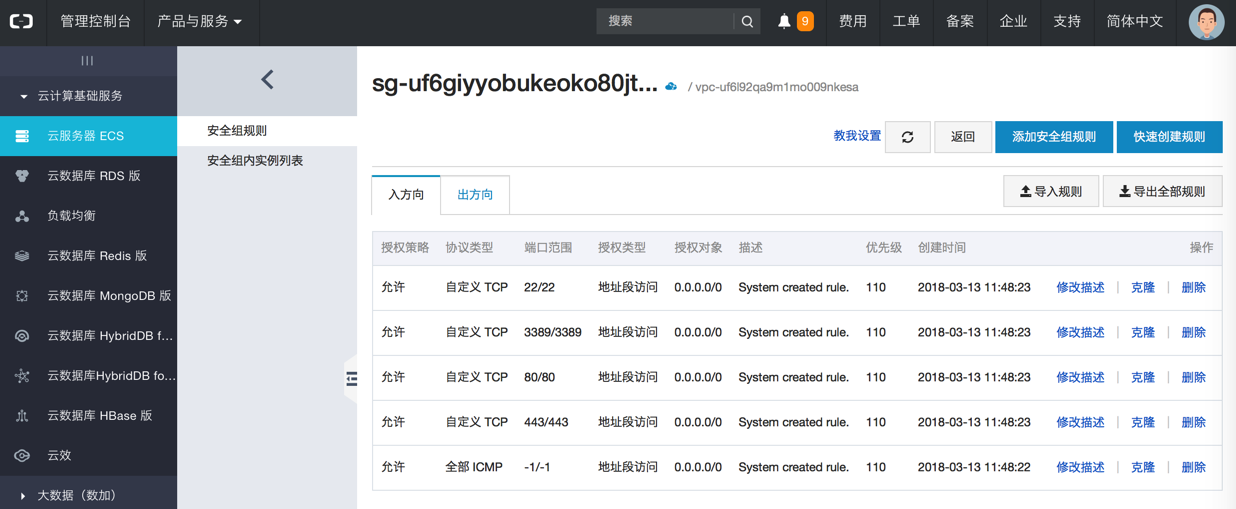This screenshot has width=1236, height=509.
Task: Focus the 搜索 input field
Action: click(x=666, y=21)
